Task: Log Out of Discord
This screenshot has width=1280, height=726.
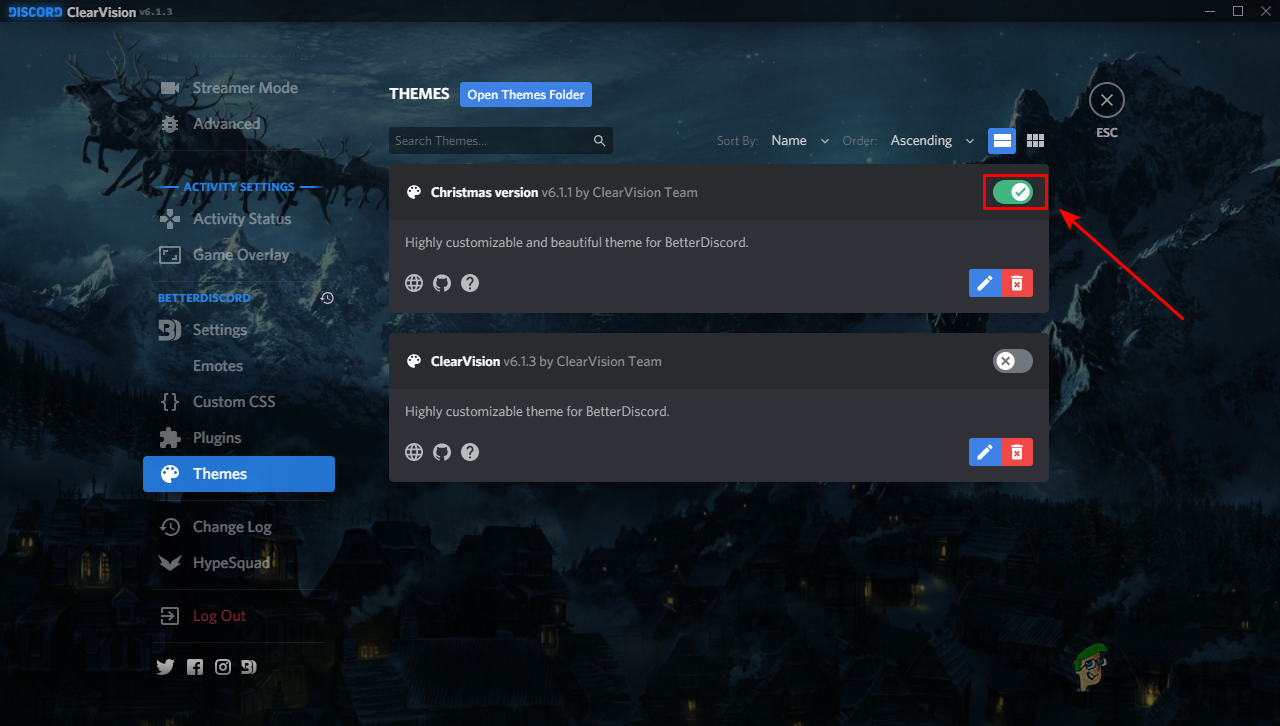Action: pos(239,616)
